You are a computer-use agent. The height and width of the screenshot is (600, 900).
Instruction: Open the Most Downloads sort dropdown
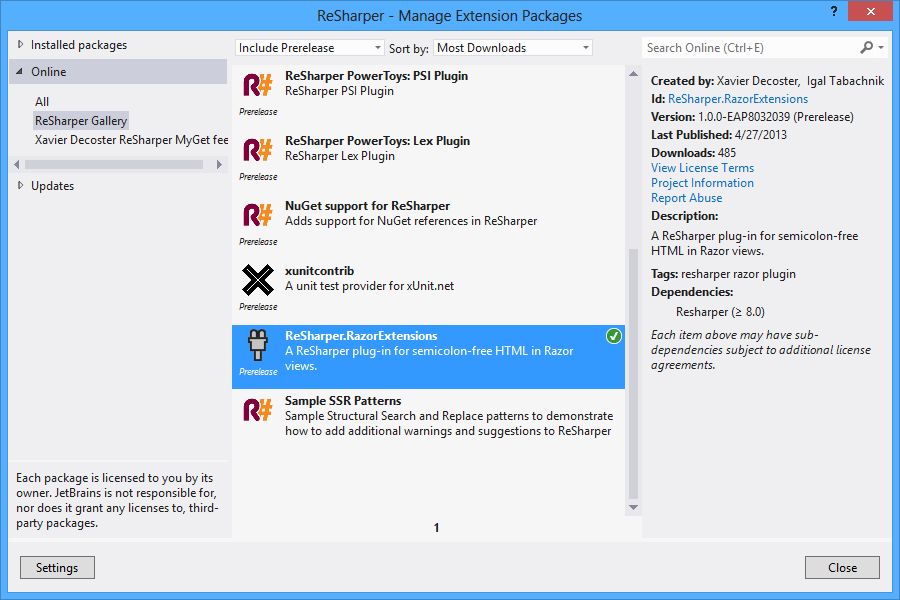(513, 48)
